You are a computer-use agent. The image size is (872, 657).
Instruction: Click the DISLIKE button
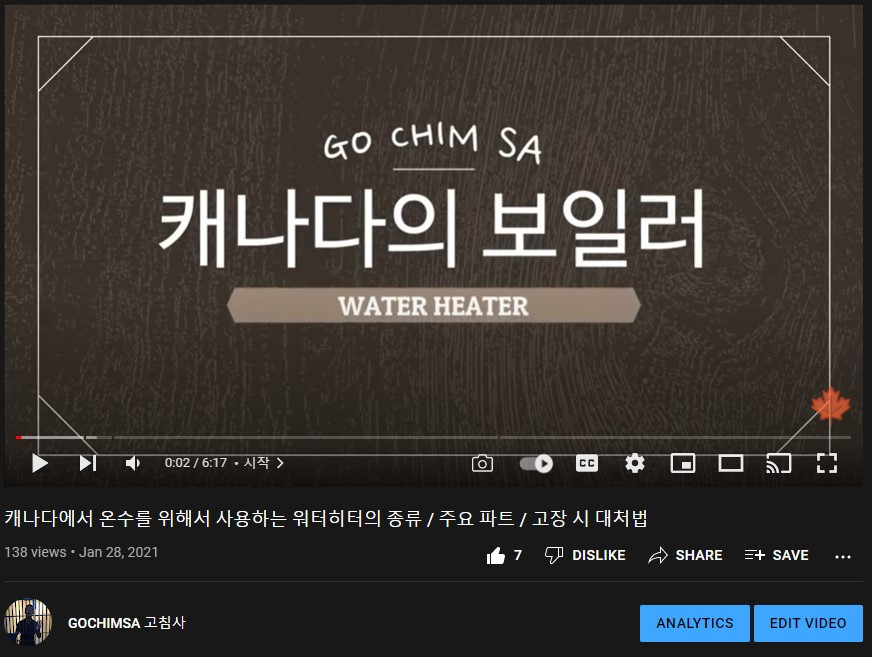pyautogui.click(x=585, y=555)
